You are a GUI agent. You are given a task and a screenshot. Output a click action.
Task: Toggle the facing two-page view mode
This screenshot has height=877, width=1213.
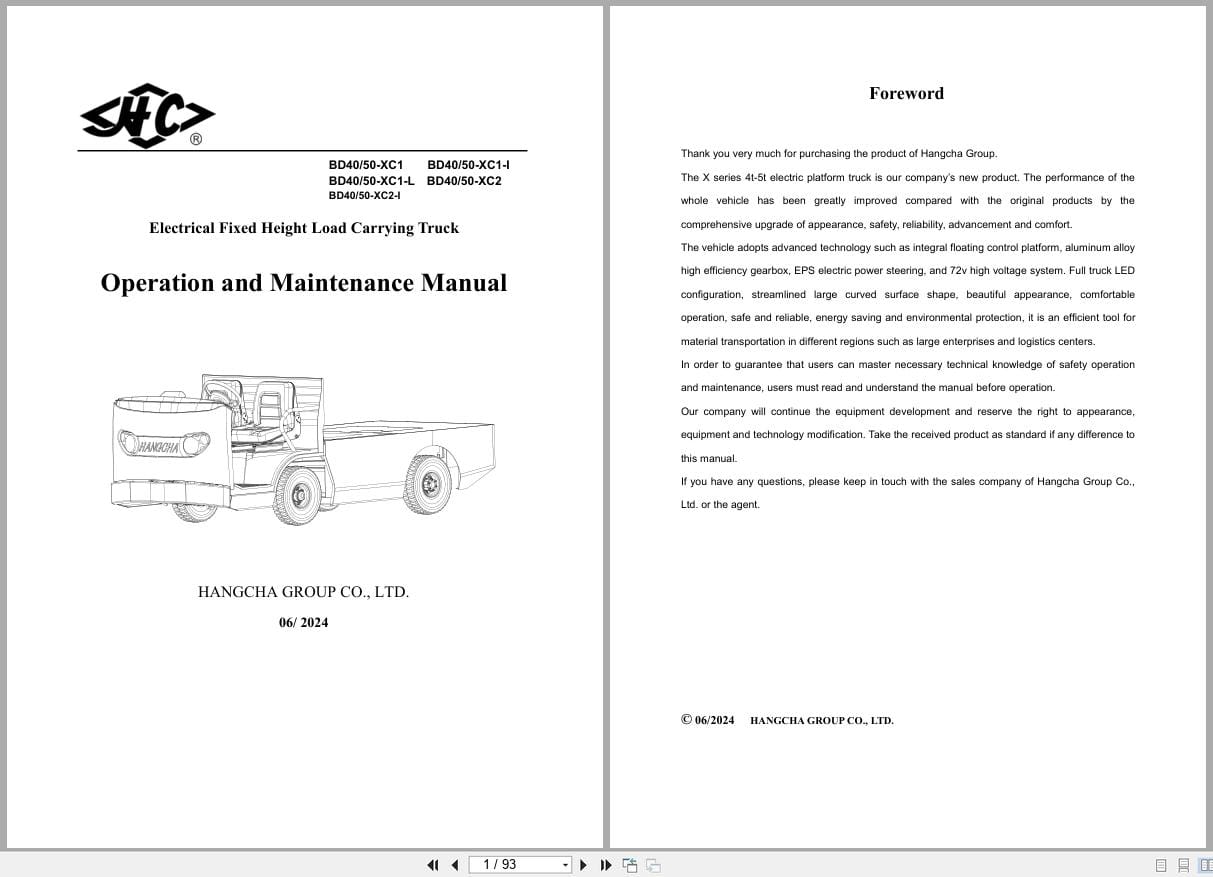click(x=1206, y=864)
